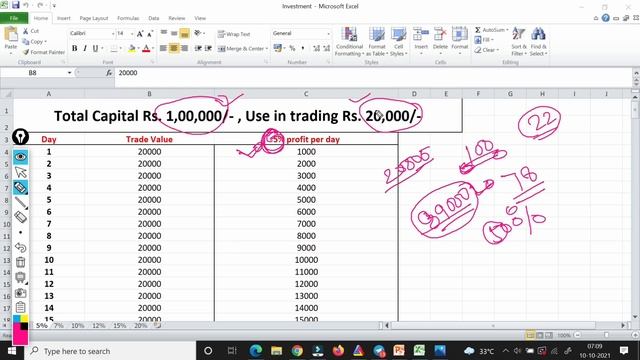The width and height of the screenshot is (640, 360).
Task: Toggle Italic formatting
Action: [85, 48]
